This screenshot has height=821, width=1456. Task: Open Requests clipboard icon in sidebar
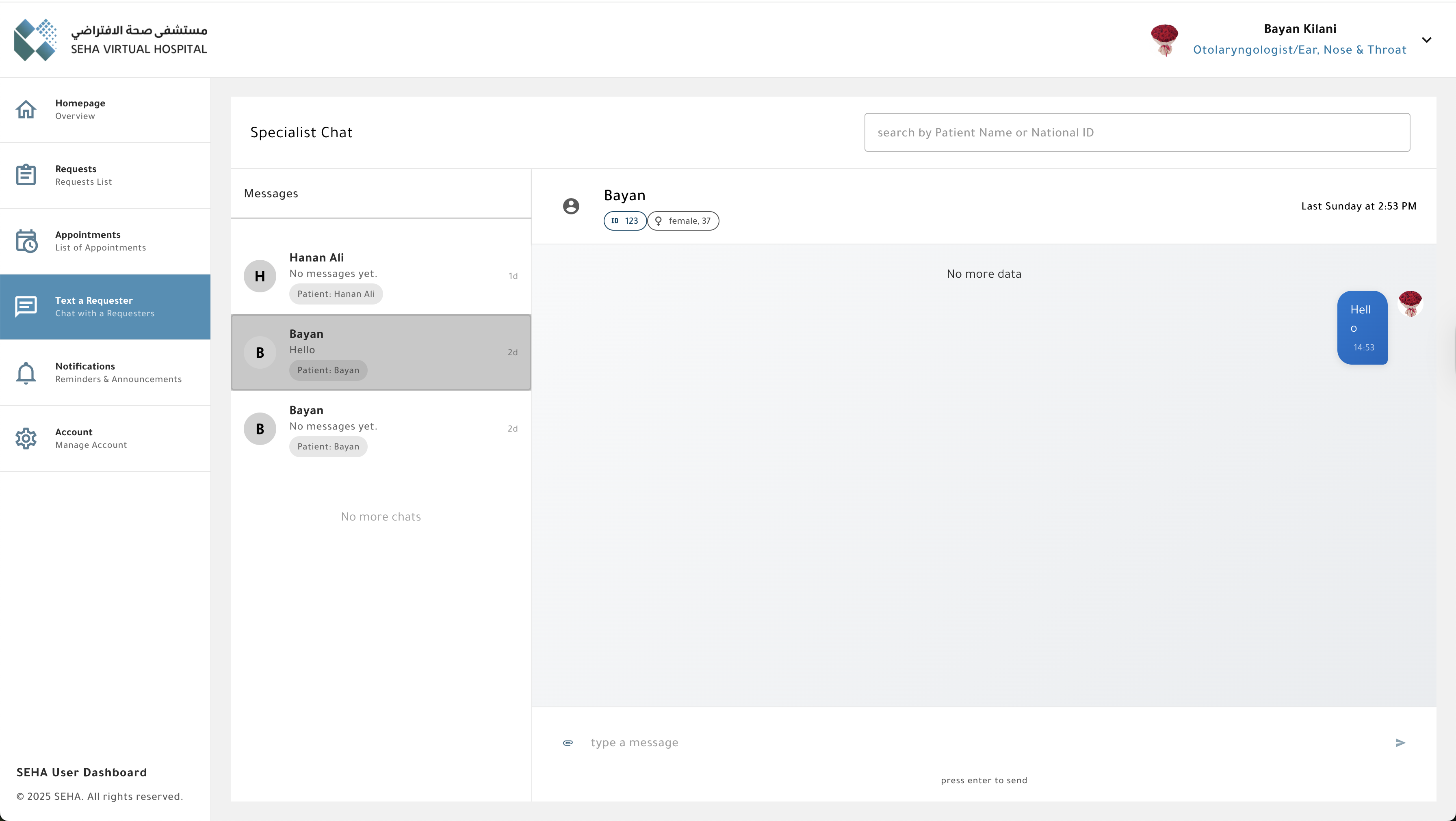(26, 175)
